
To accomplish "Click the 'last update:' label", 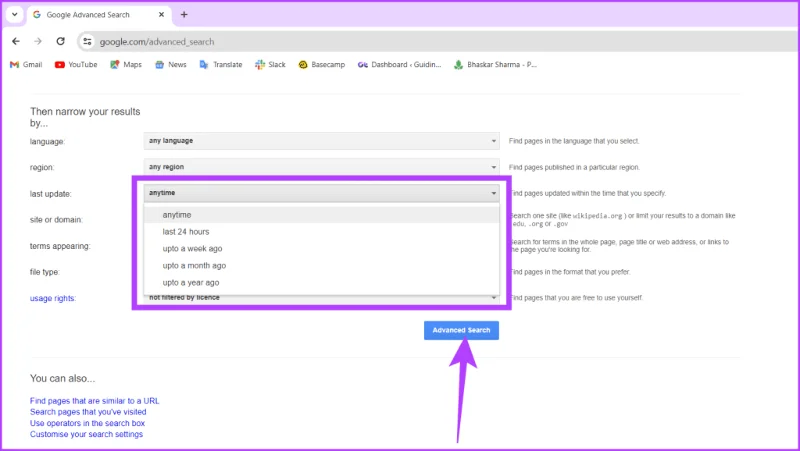I will point(51,194).
